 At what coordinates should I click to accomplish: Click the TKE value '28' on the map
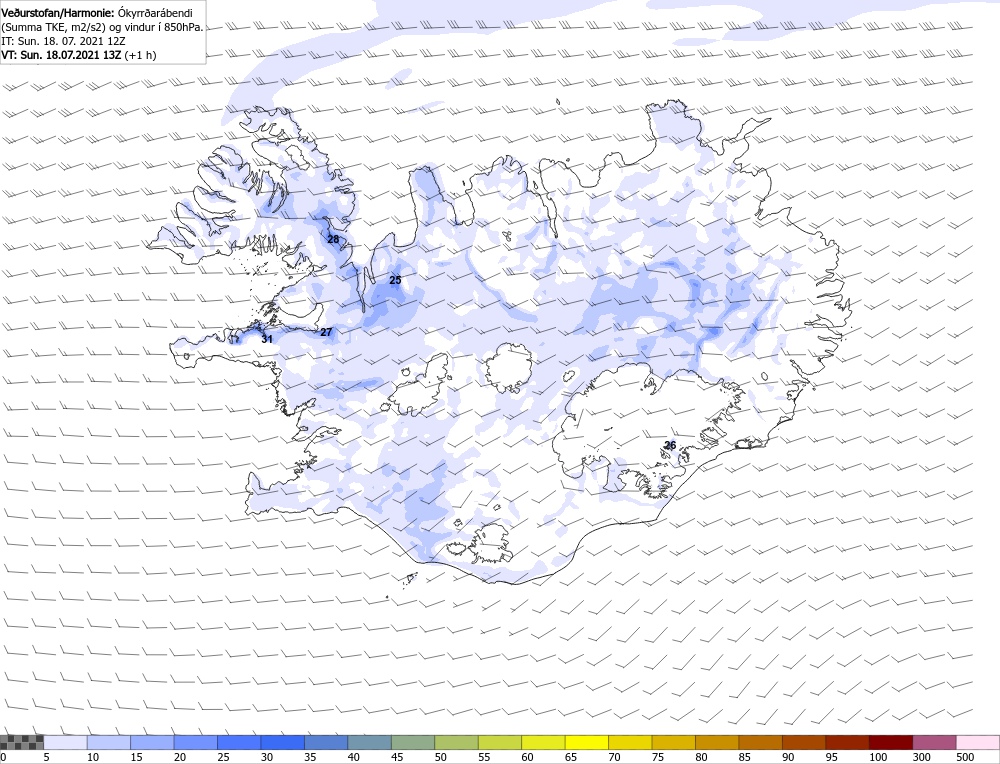pyautogui.click(x=333, y=240)
